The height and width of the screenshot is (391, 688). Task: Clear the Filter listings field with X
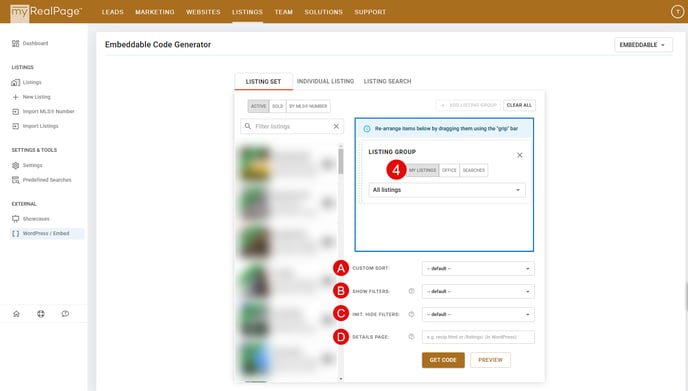pos(336,126)
